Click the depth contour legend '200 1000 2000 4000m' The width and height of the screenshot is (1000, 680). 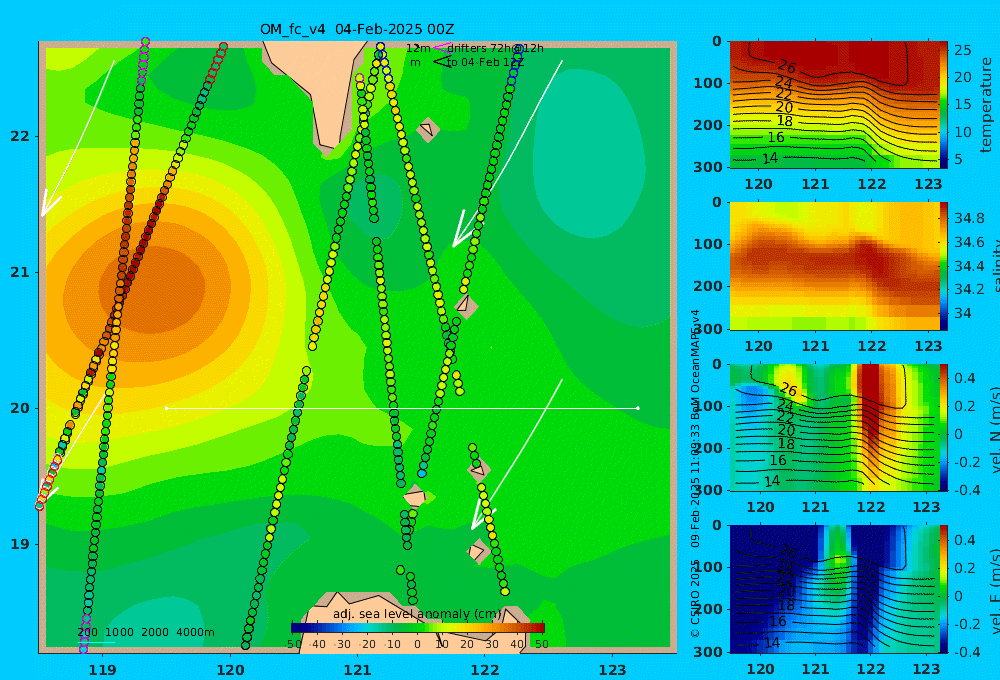pyautogui.click(x=146, y=632)
